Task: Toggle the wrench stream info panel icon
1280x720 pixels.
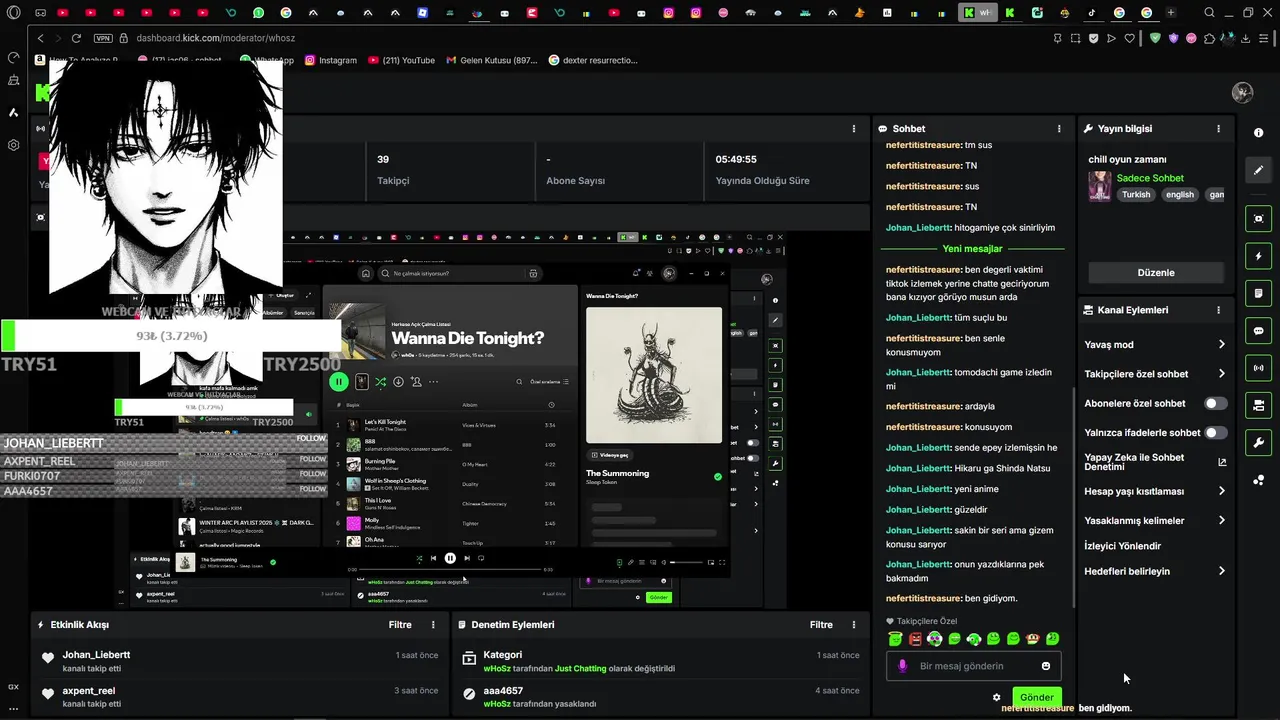Action: coord(1258,443)
